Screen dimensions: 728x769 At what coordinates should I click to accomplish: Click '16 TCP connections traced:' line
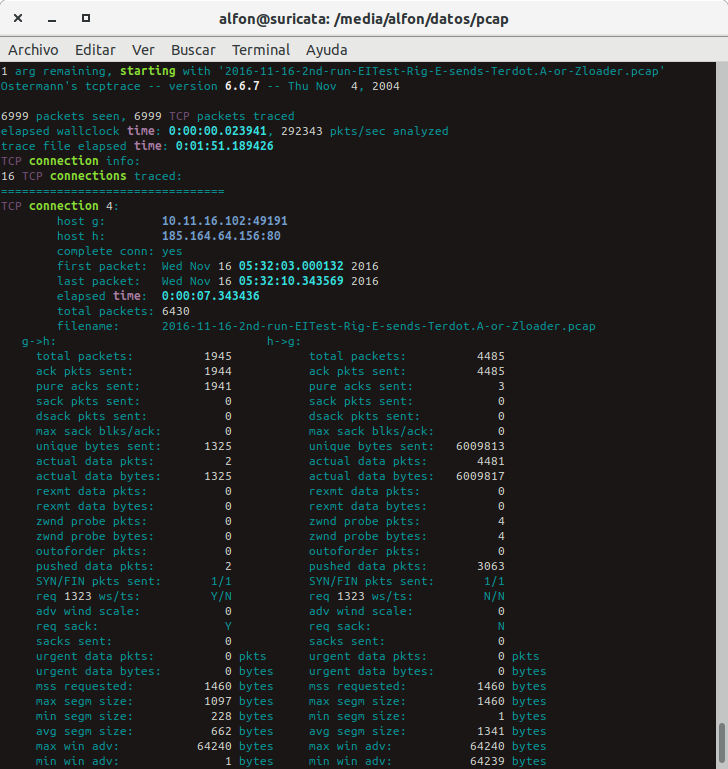click(91, 176)
